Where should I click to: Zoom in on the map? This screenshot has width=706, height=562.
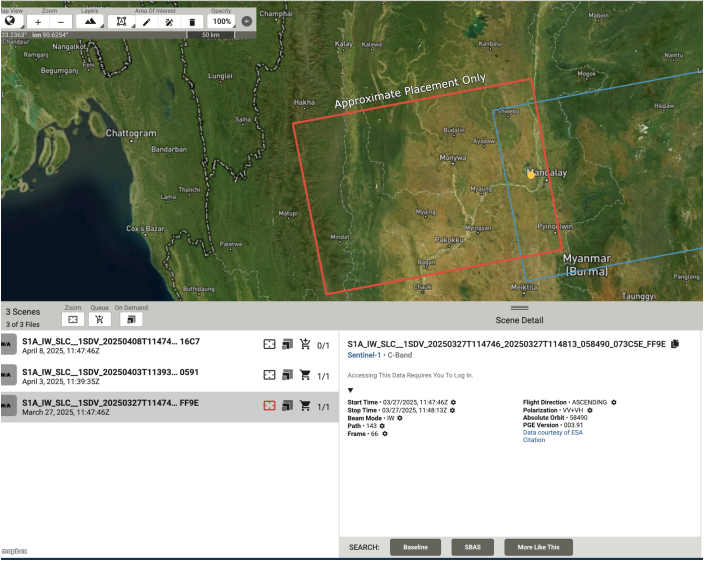pos(39,21)
